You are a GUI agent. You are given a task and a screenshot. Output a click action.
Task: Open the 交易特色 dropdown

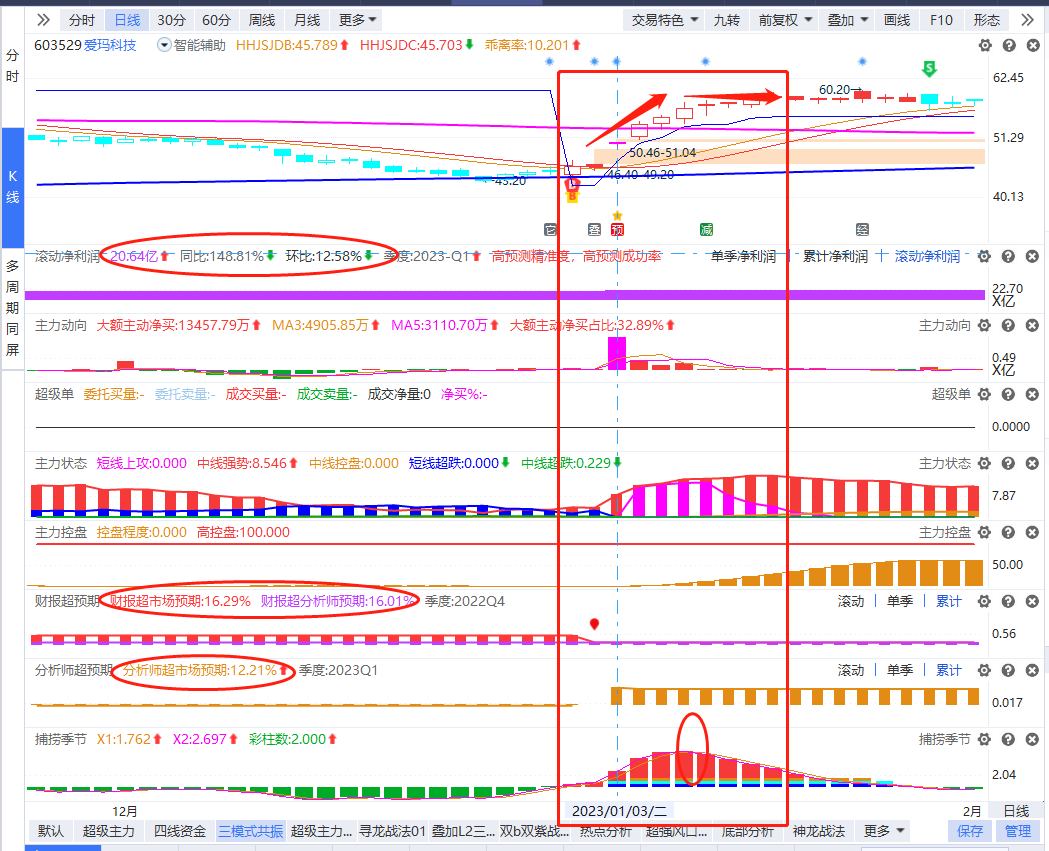(664, 20)
